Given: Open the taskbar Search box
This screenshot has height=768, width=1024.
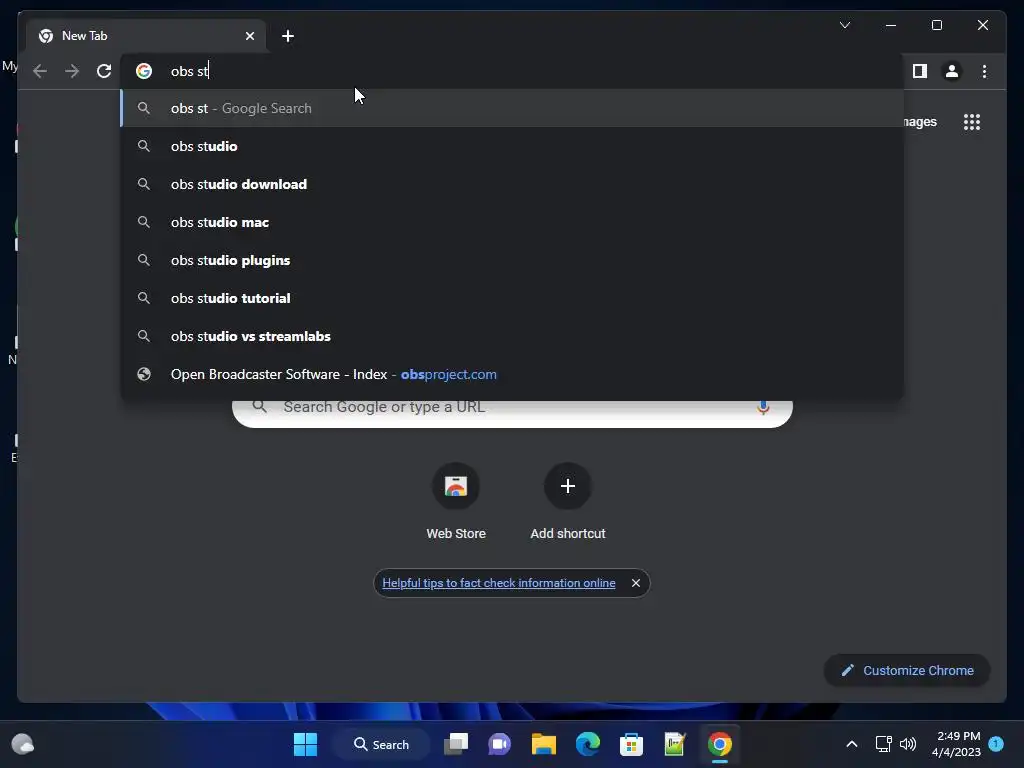Looking at the screenshot, I should click(381, 744).
